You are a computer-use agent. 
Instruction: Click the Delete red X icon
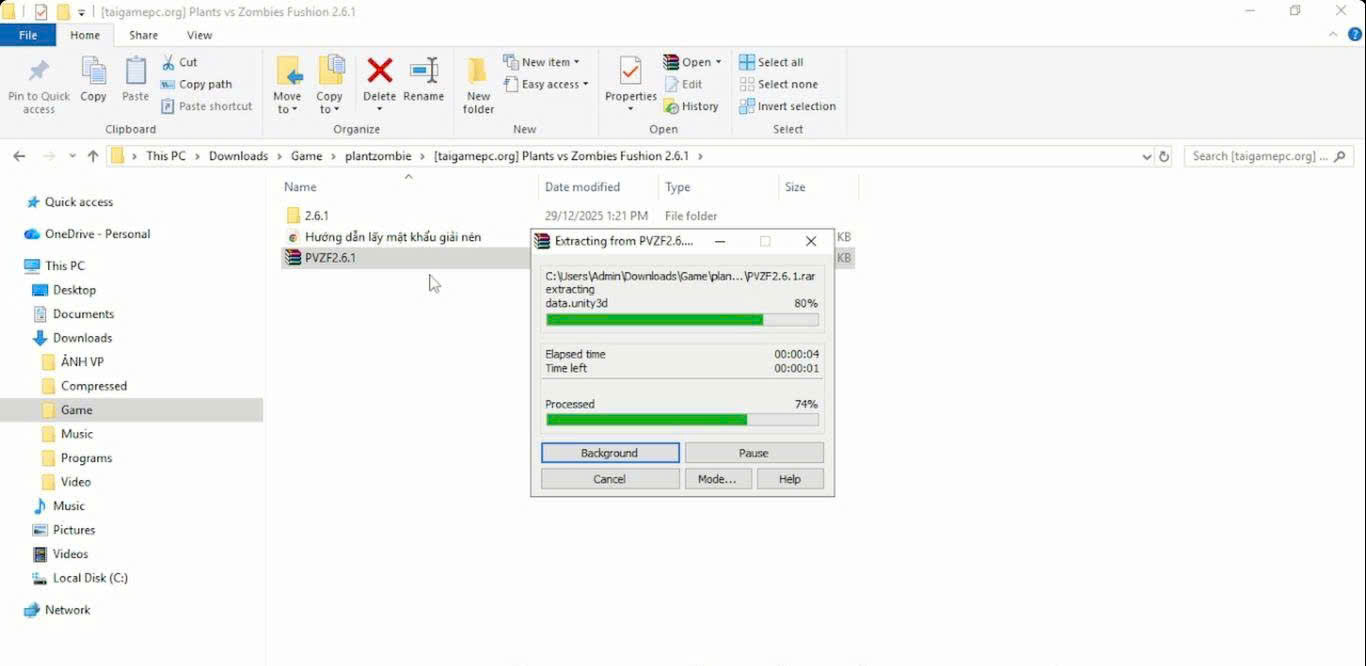pos(379,71)
